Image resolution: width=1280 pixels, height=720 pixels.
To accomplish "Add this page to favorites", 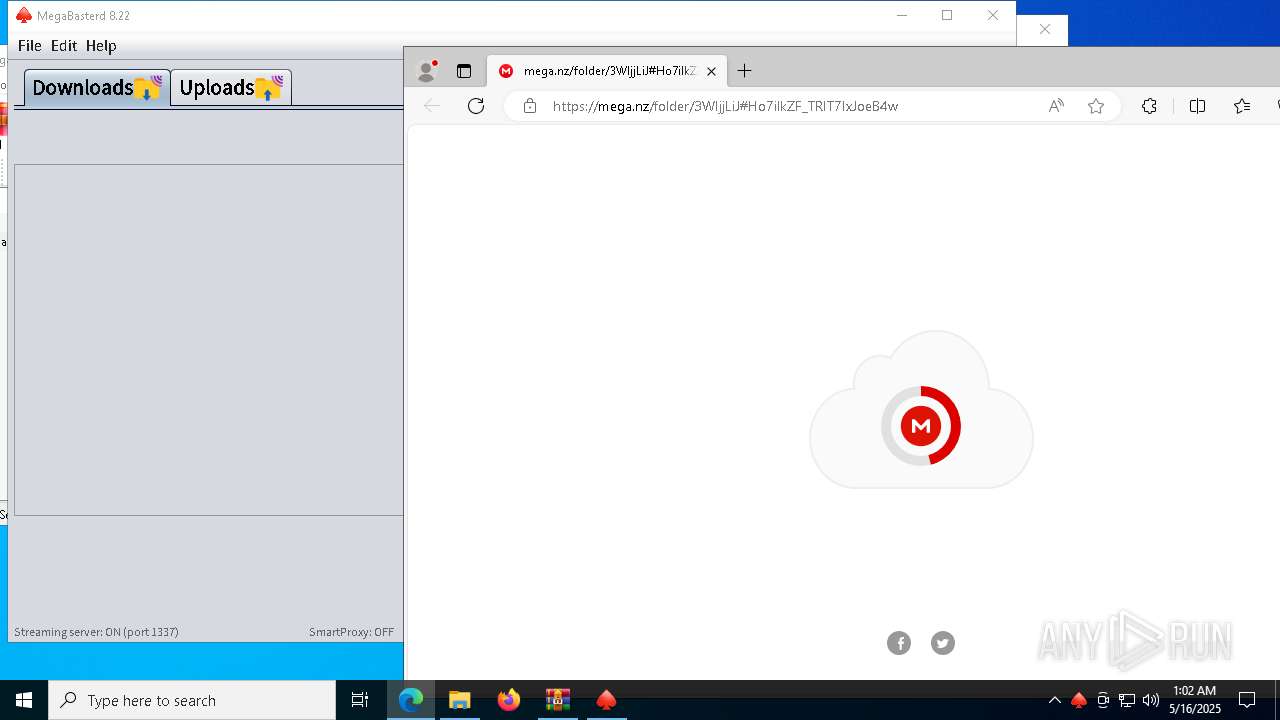I will (x=1096, y=106).
